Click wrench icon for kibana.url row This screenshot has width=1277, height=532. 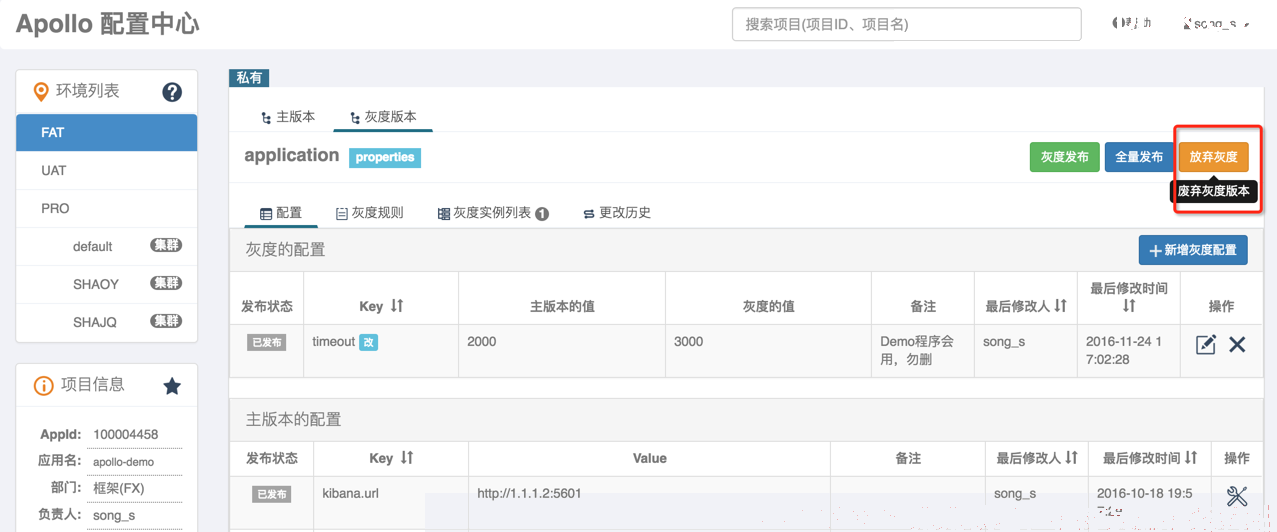[x=1237, y=495]
